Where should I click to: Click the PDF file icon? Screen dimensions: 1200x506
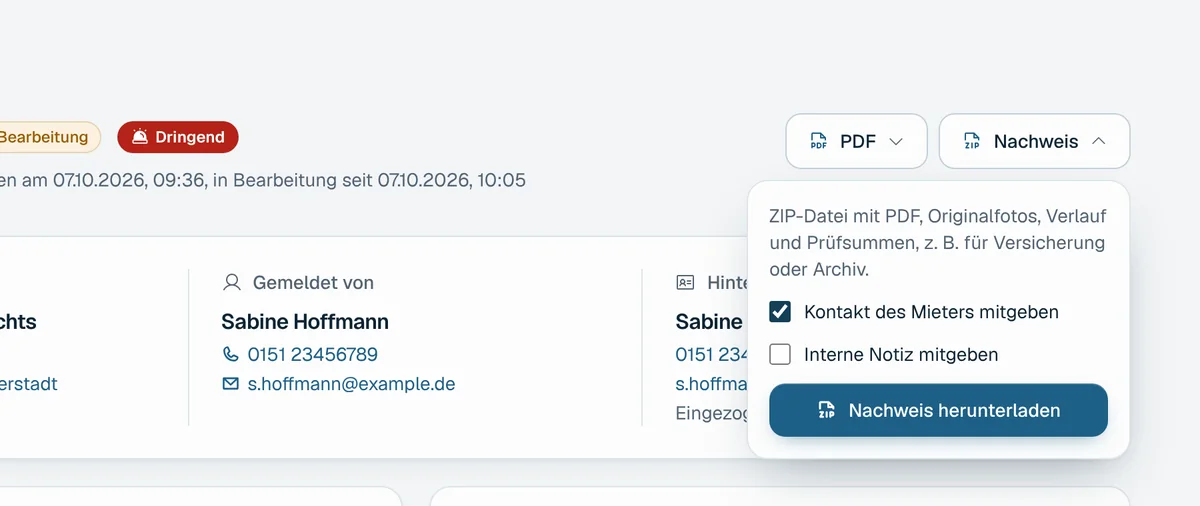coord(818,141)
